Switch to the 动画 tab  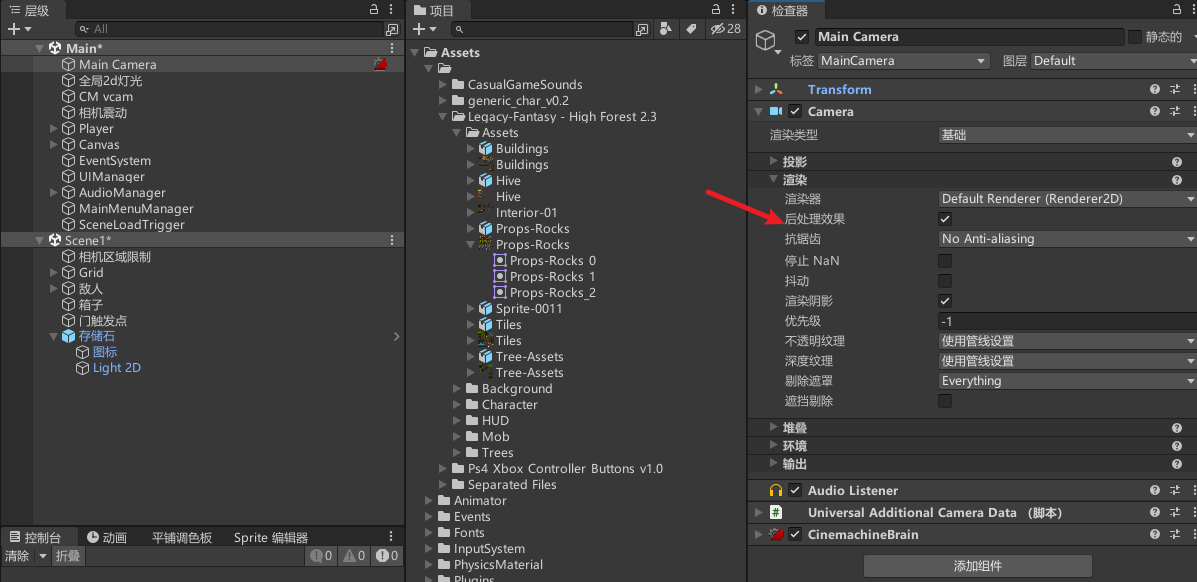pos(107,537)
